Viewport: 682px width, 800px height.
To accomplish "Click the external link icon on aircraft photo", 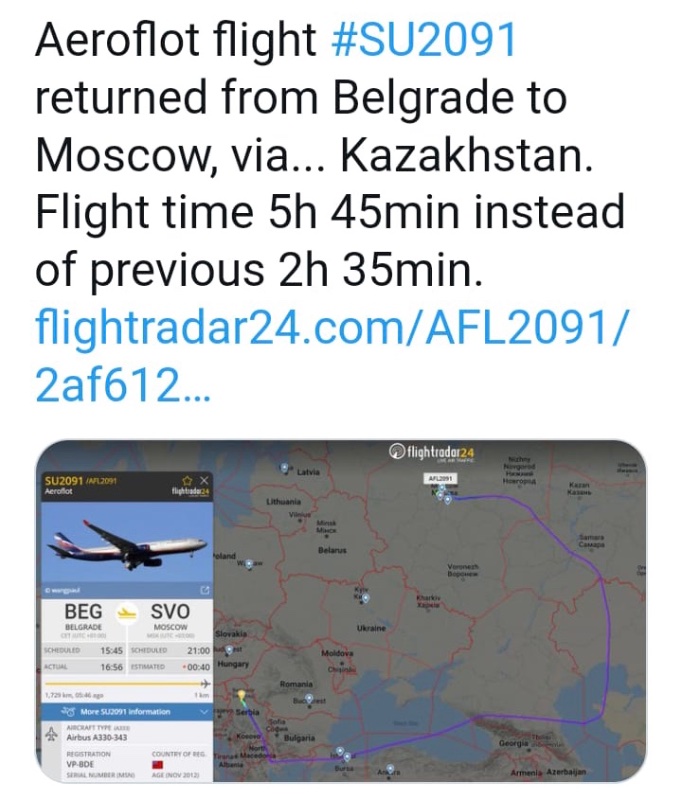I will point(205,590).
